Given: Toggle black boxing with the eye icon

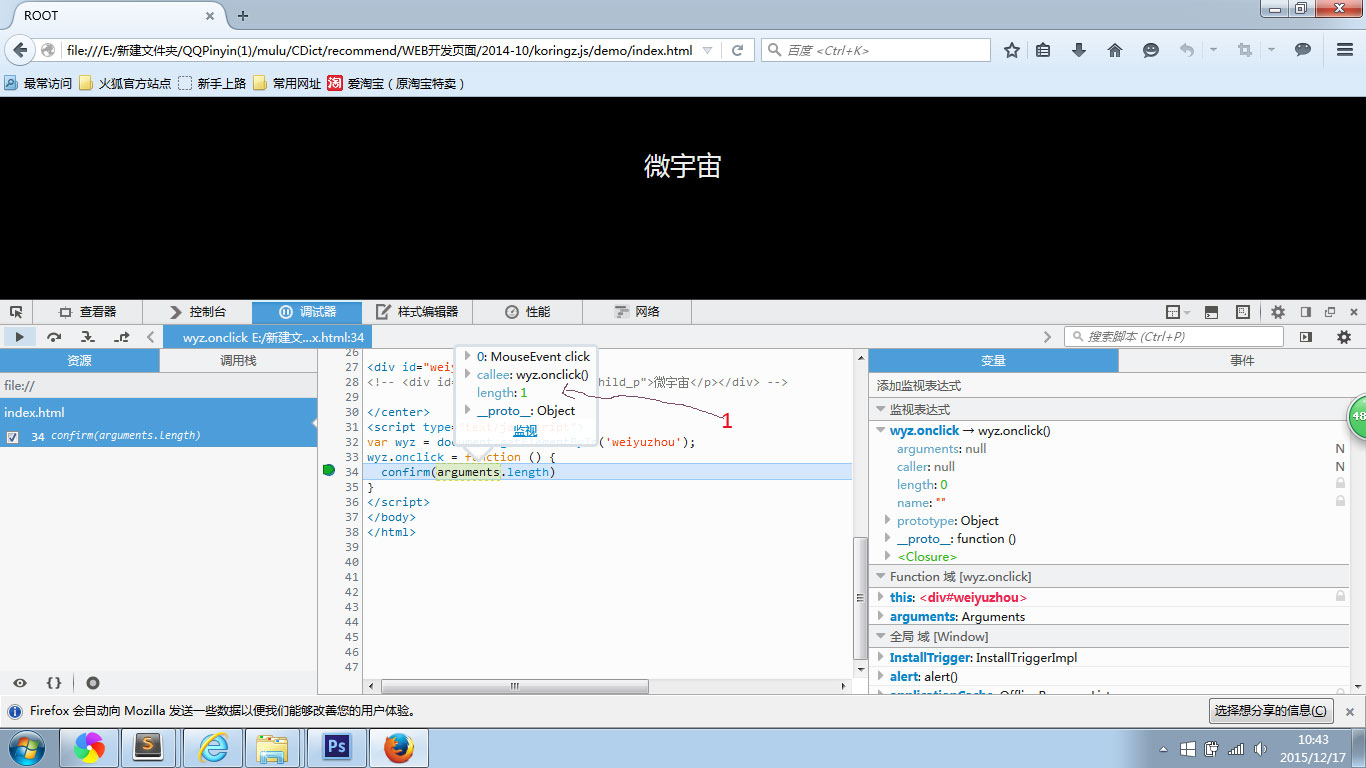Looking at the screenshot, I should [20, 683].
